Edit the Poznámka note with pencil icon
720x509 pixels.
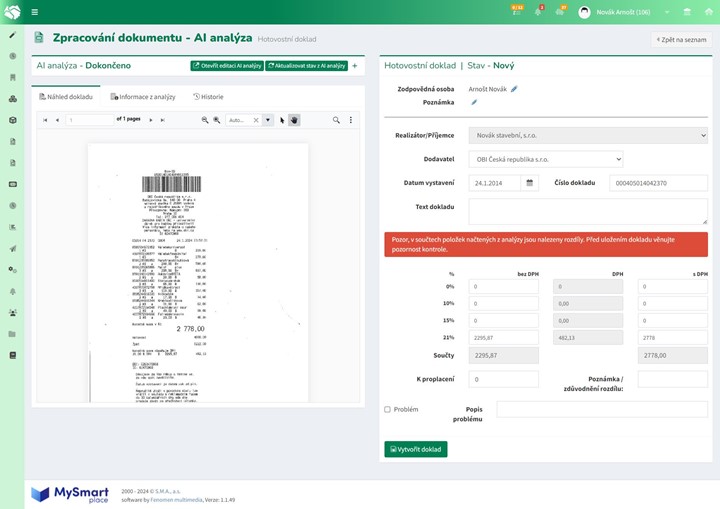(x=474, y=102)
